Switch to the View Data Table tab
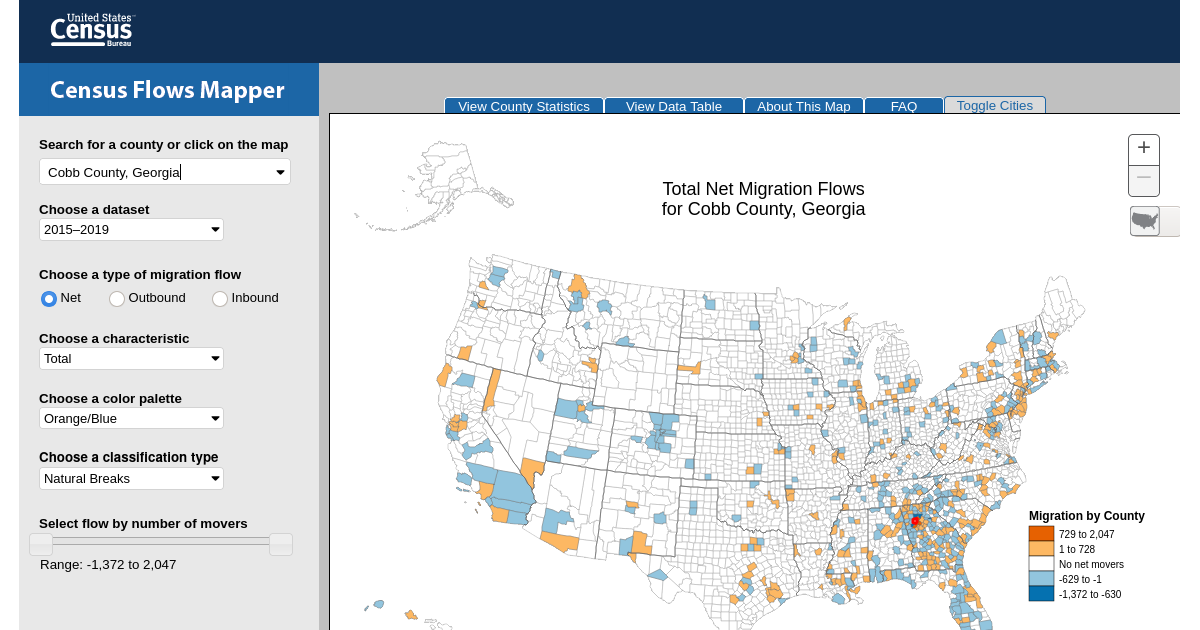The width and height of the screenshot is (1200, 630). tap(673, 106)
